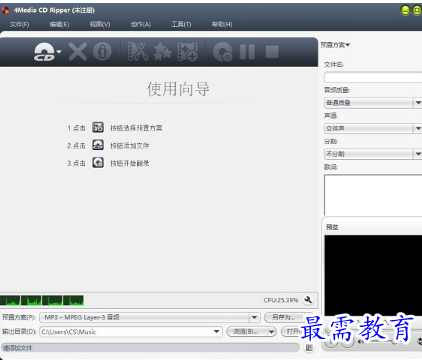Click the black preview video area

(373, 275)
